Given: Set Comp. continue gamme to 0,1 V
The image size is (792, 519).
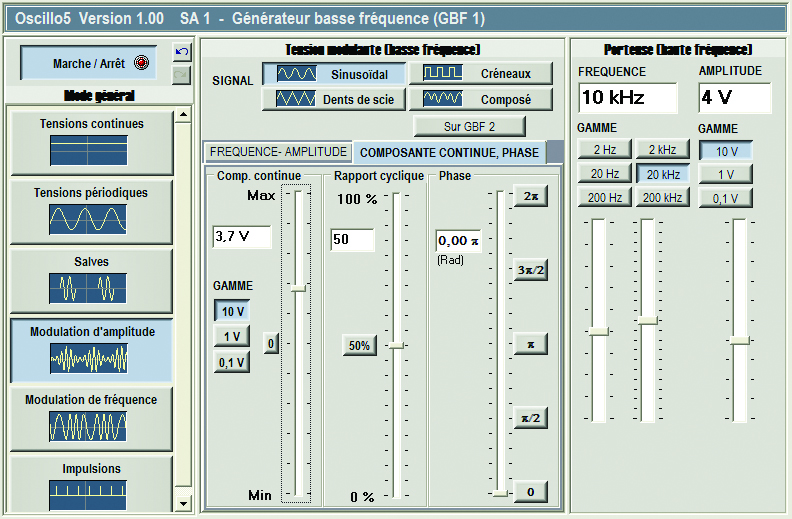Looking at the screenshot, I should [232, 362].
